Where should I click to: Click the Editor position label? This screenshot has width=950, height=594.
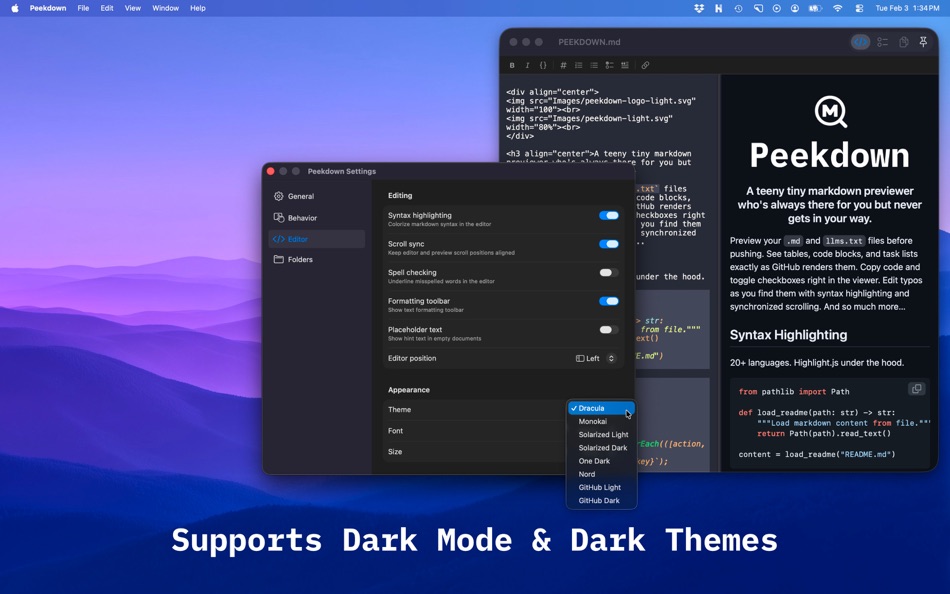click(x=412, y=358)
